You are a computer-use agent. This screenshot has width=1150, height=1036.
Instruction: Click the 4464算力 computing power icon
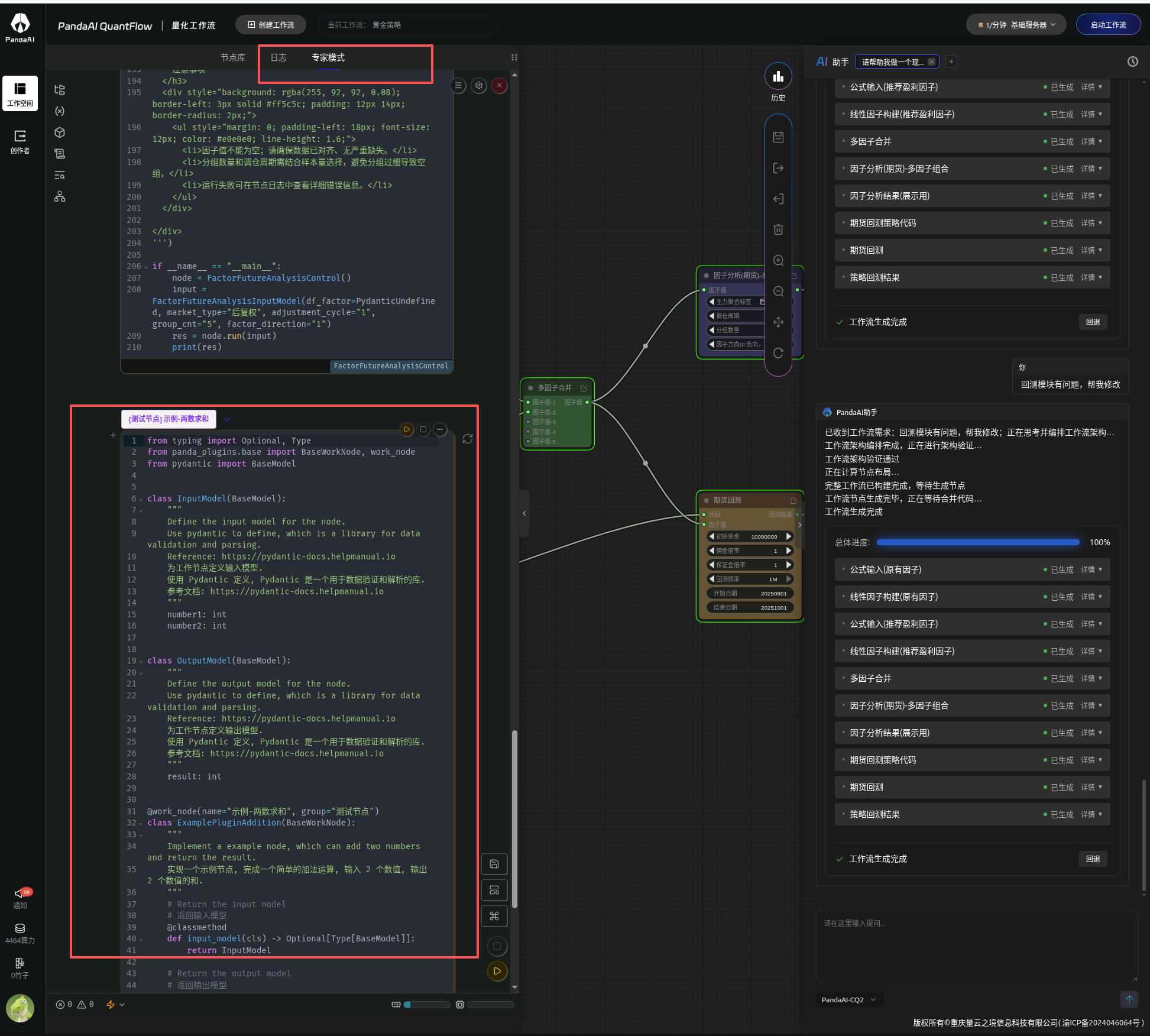(x=20, y=933)
